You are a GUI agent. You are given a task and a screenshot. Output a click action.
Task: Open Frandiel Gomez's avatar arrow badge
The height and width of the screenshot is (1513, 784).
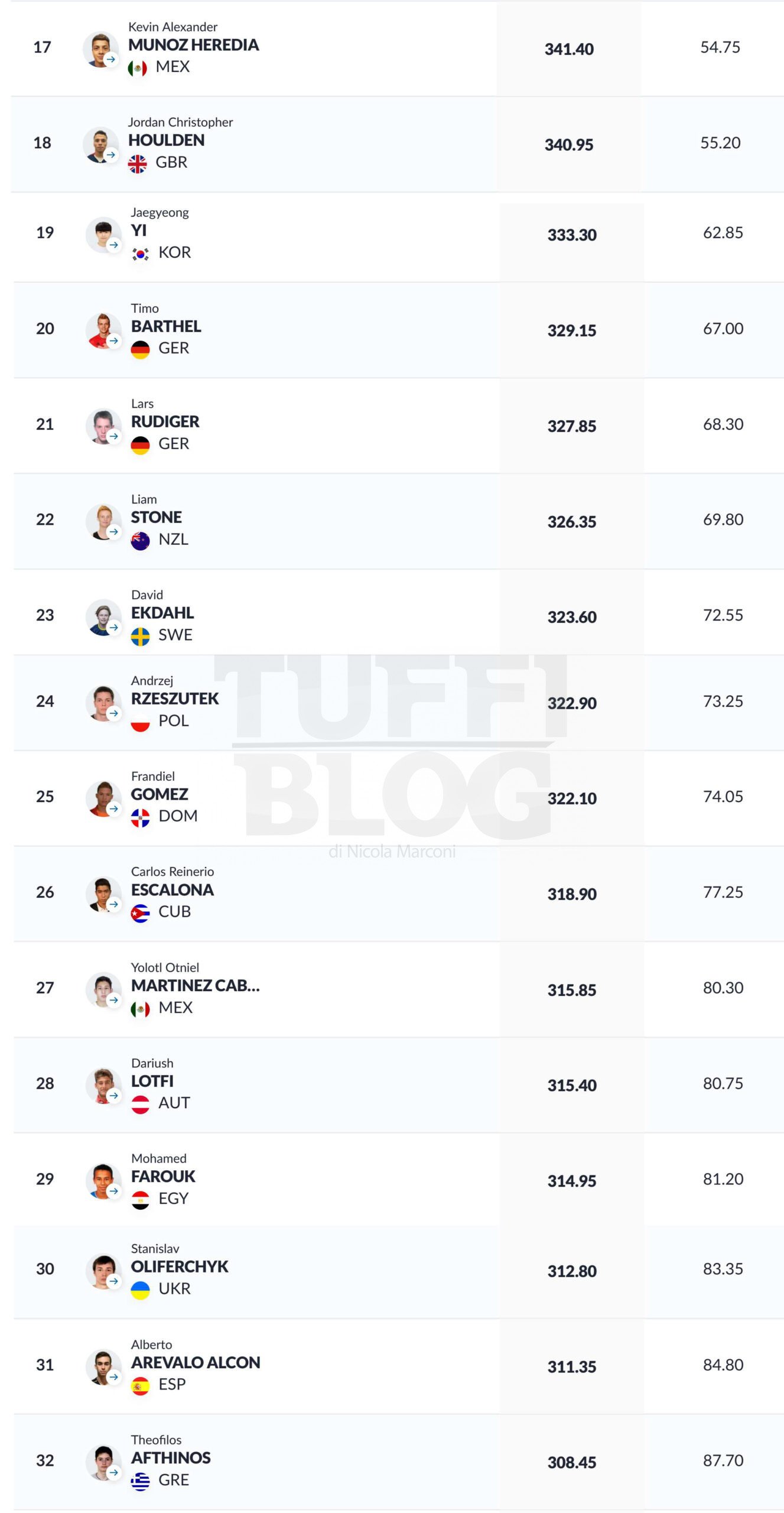click(114, 809)
